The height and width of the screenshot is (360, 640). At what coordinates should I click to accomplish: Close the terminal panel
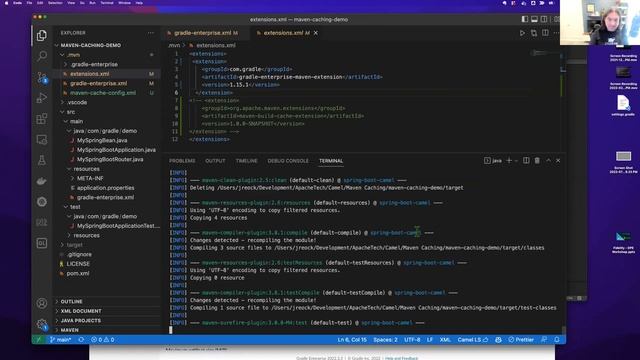coord(558,161)
